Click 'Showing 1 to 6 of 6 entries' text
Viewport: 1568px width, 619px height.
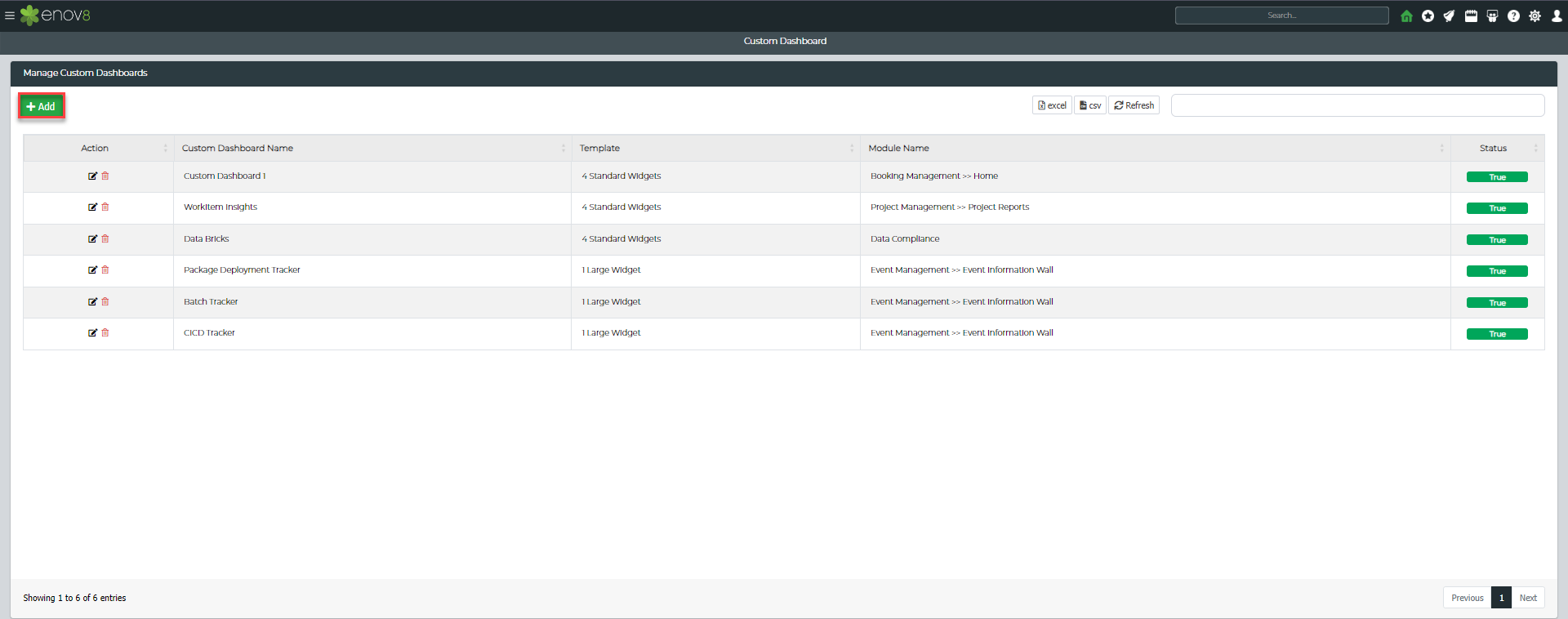(x=74, y=598)
